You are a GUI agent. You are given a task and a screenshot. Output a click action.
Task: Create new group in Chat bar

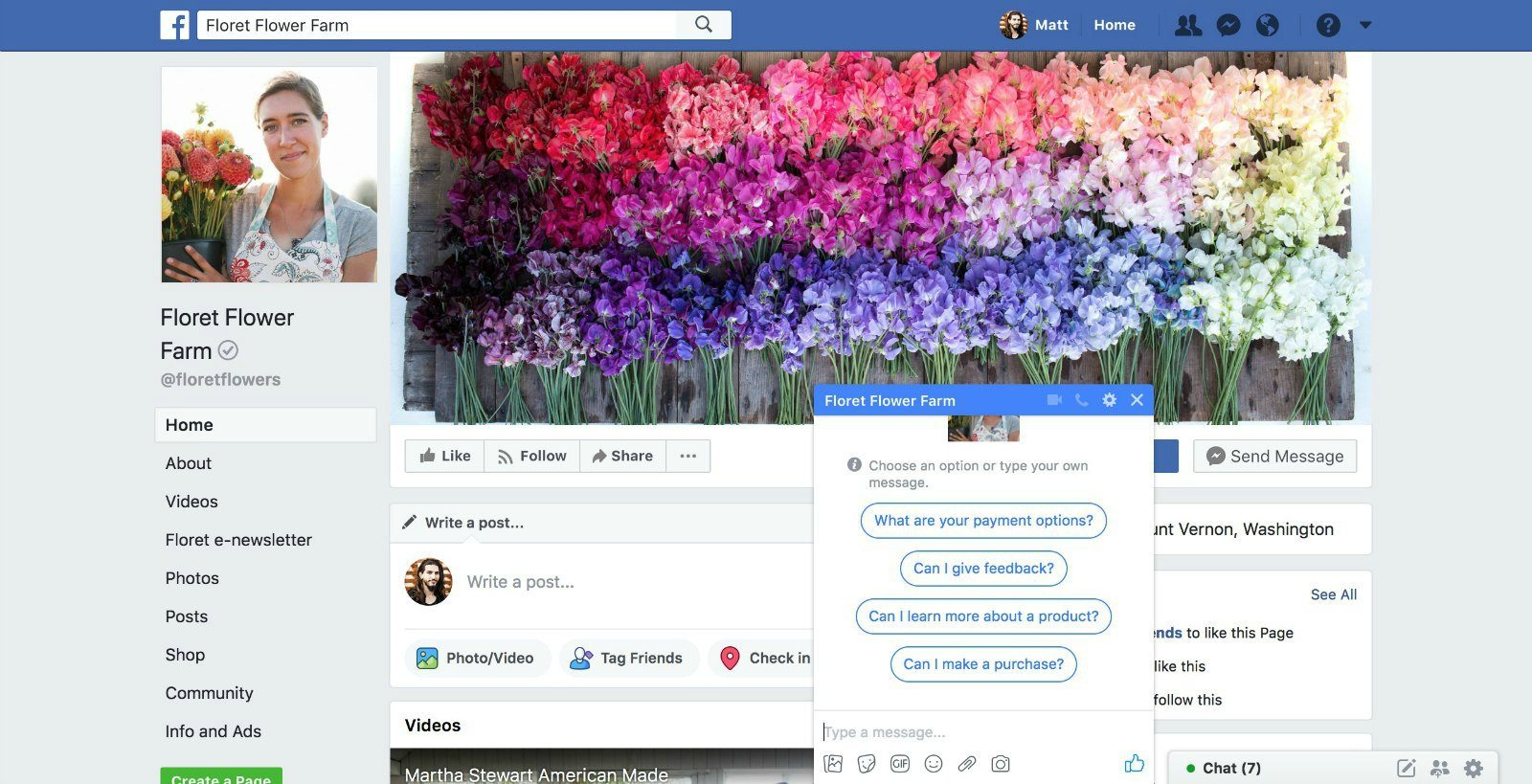(1440, 768)
